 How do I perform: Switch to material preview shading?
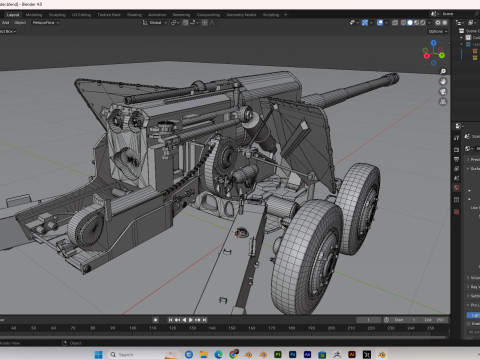(416, 23)
